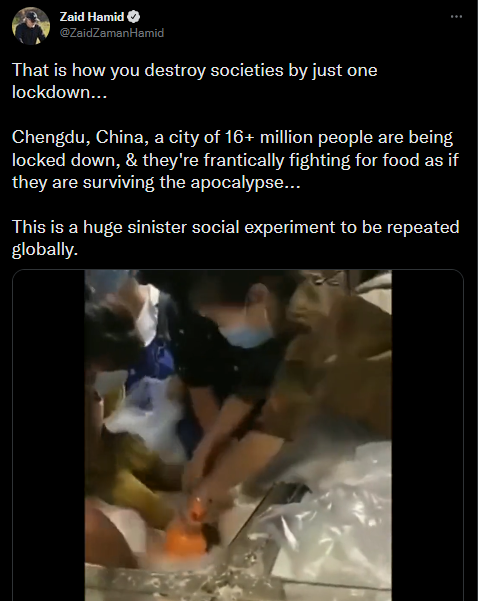
Task: Click the word 'lockdown...' in the tweet
Action: tap(59, 92)
